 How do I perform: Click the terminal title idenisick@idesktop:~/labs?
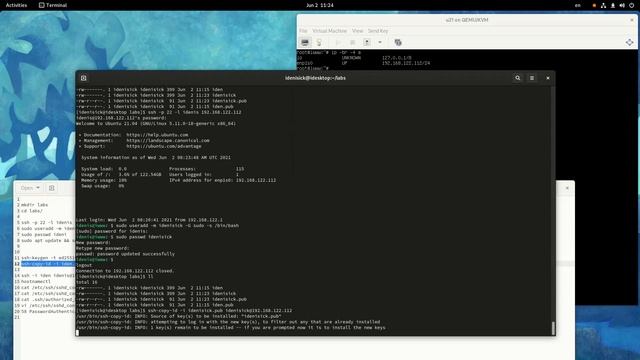point(315,78)
